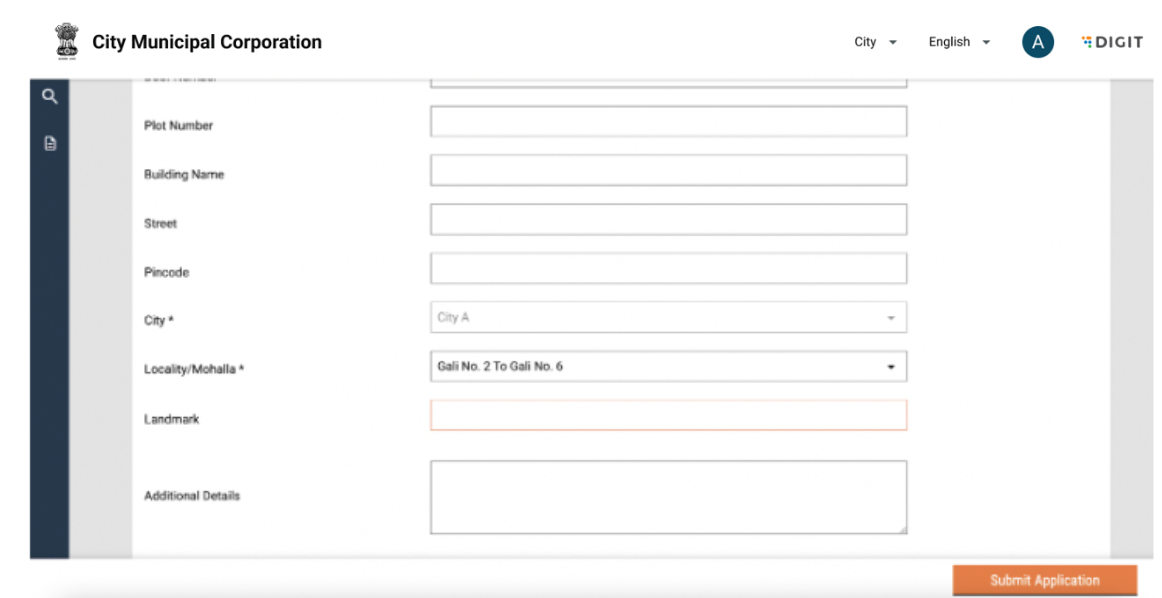This screenshot has width=1162, height=598.
Task: Click the Pincode input field
Action: click(x=668, y=268)
